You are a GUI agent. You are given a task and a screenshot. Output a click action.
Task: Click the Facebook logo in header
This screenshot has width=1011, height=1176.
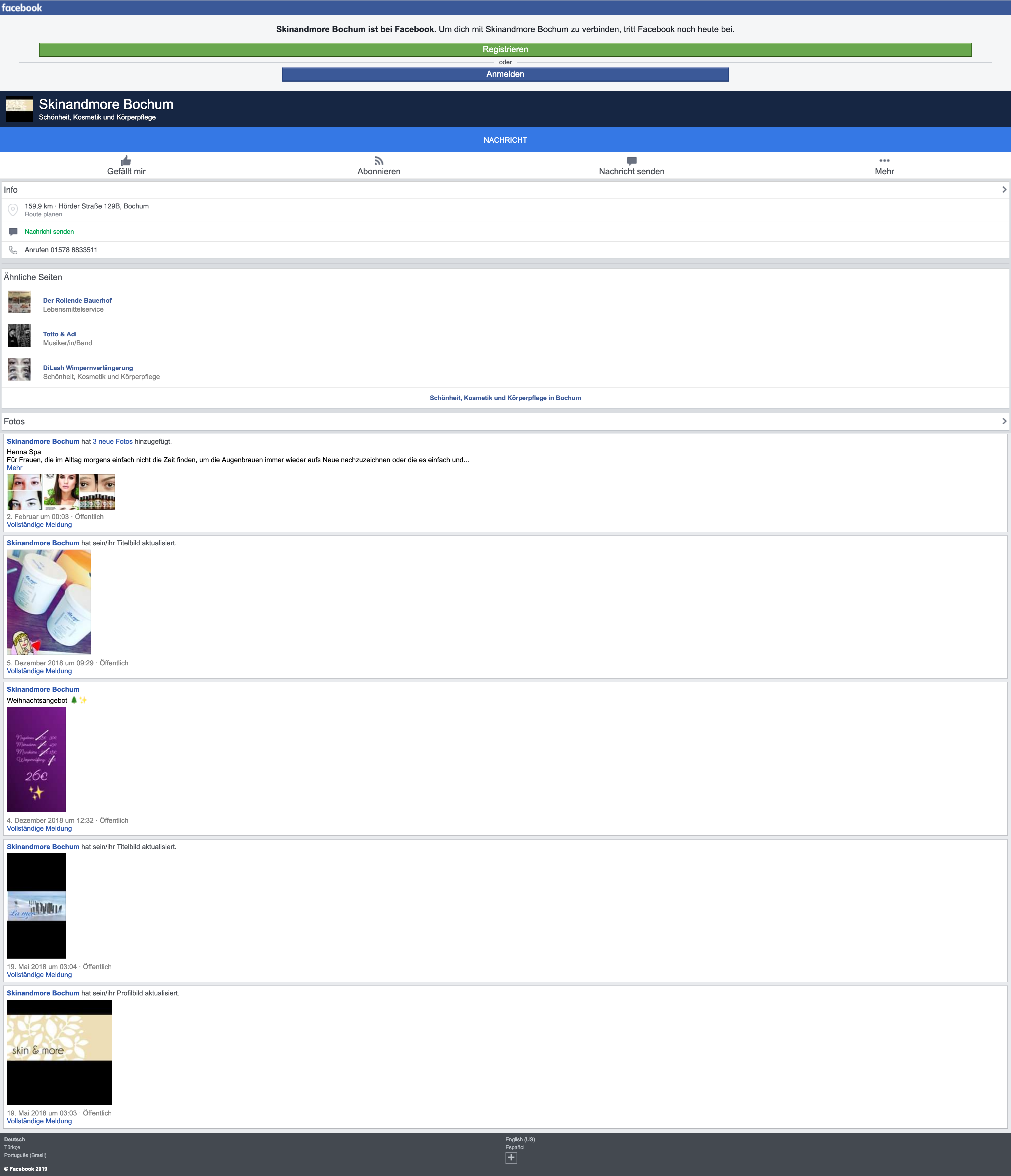(x=22, y=7)
